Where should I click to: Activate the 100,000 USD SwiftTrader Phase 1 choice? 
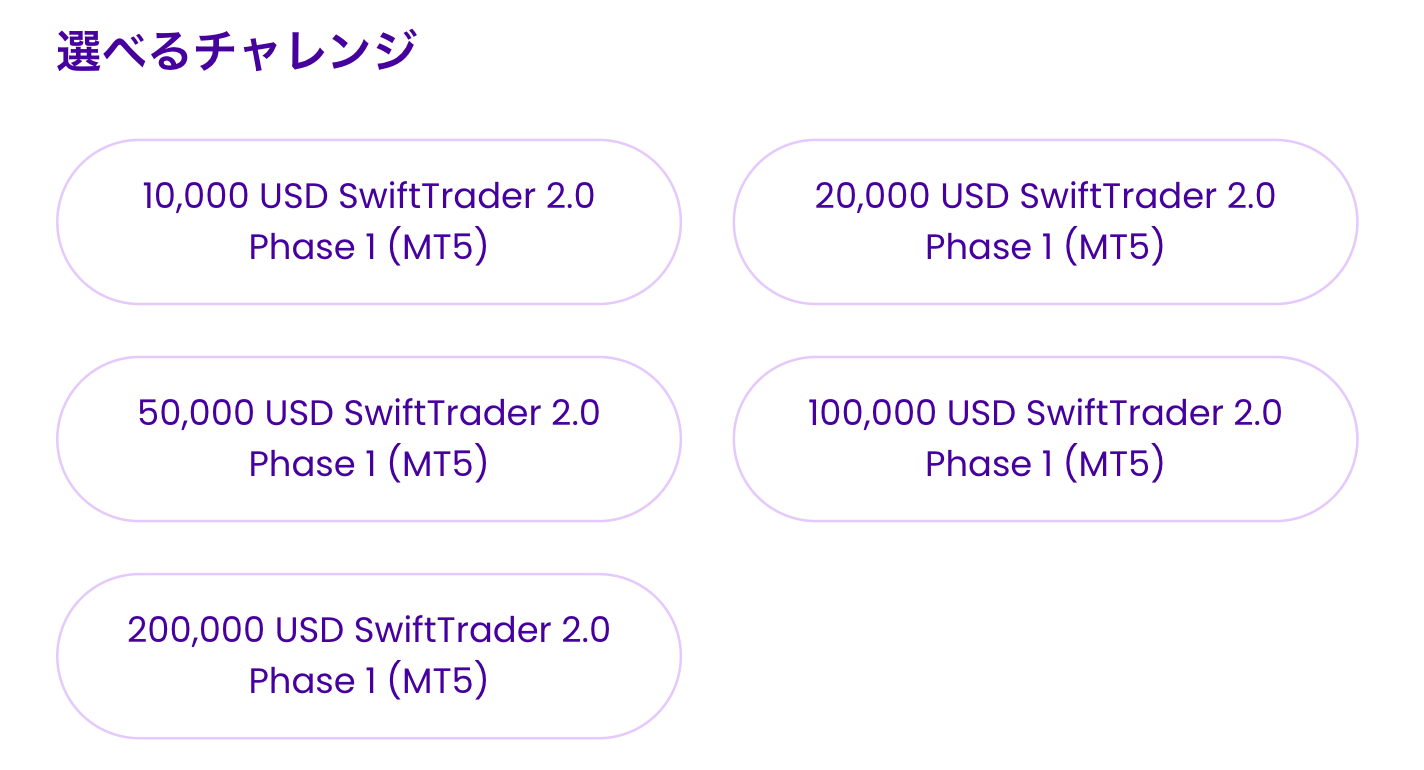pos(1045,438)
